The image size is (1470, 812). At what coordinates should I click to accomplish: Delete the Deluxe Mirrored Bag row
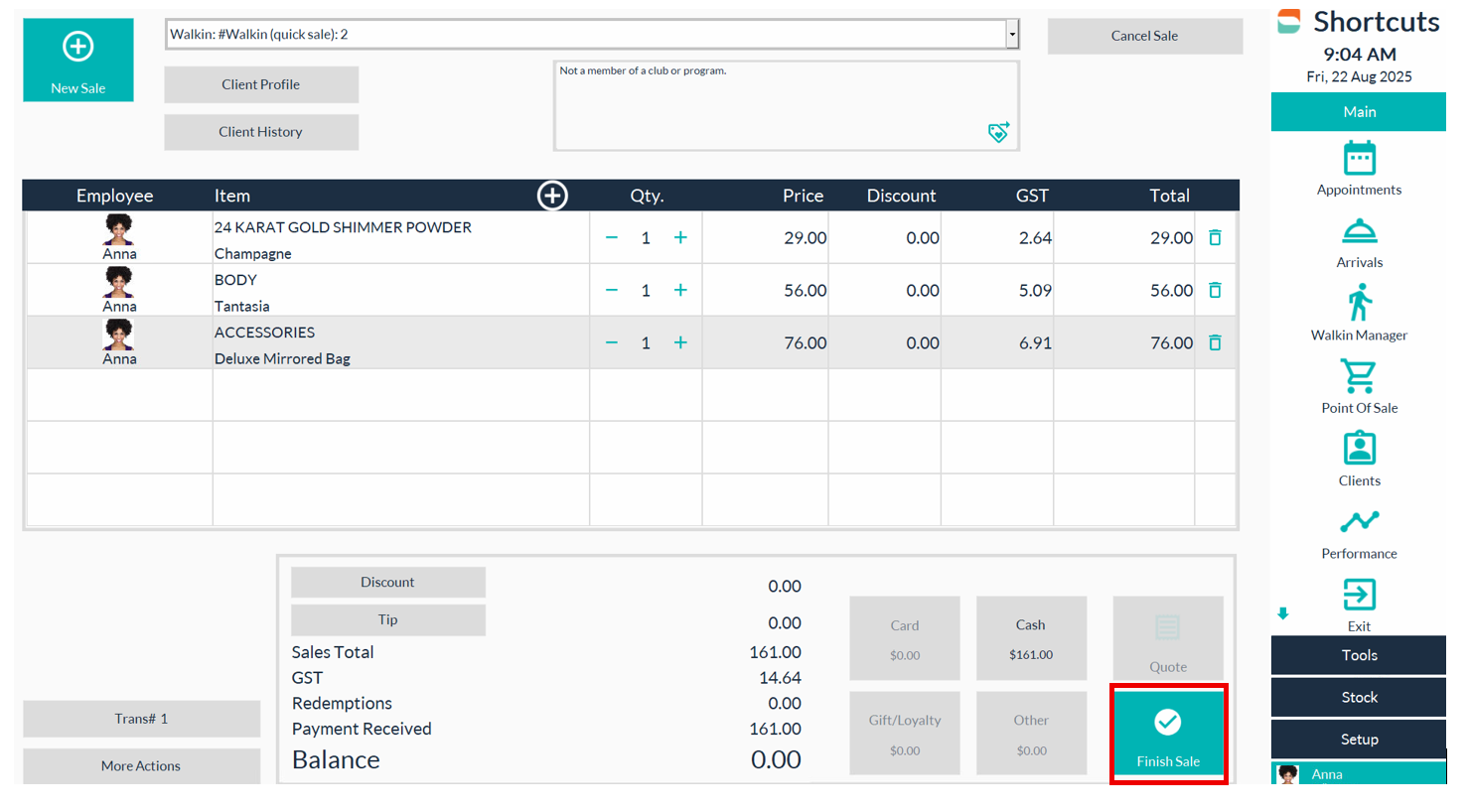(1215, 342)
